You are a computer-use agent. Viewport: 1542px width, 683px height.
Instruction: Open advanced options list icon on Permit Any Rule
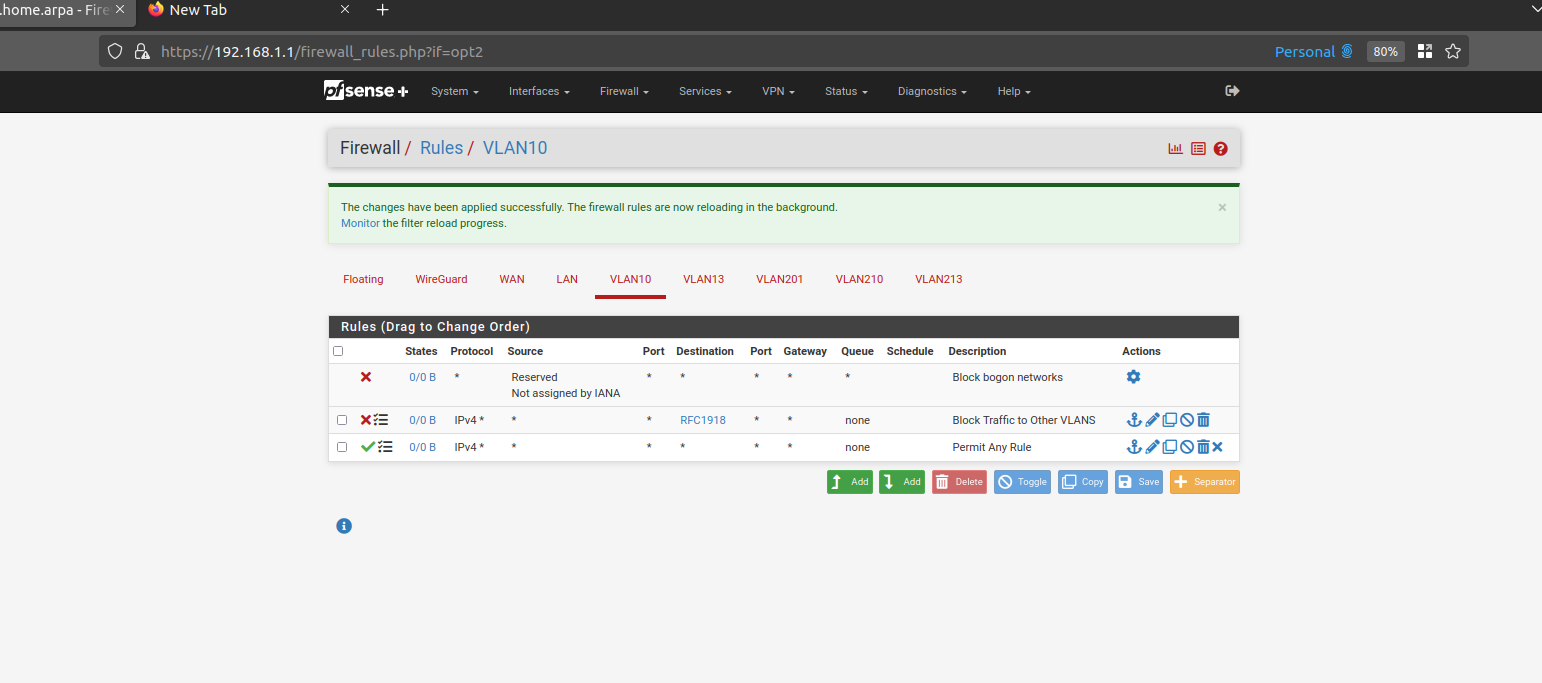pyautogui.click(x=384, y=447)
